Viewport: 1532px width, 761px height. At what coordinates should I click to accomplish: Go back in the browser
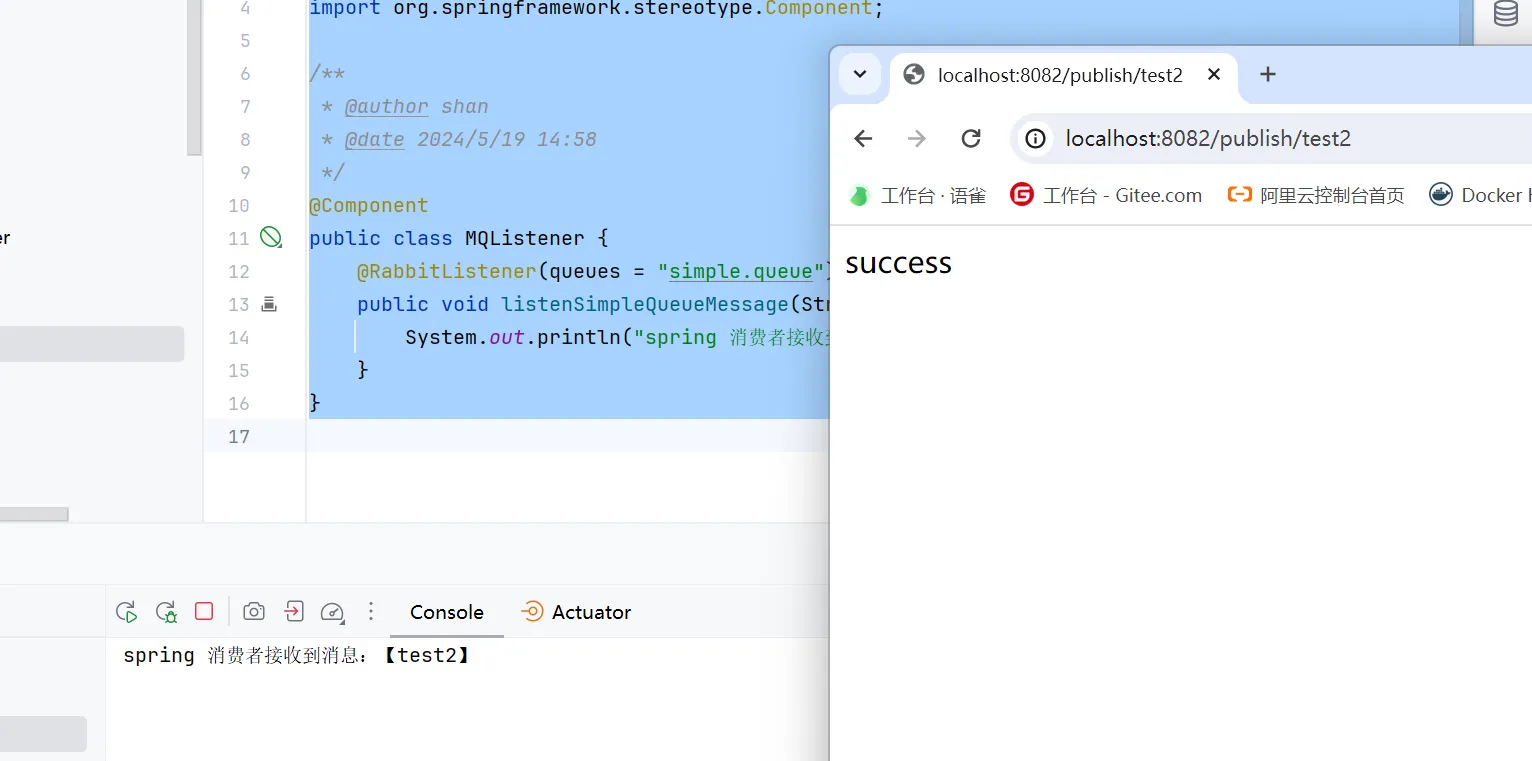863,138
